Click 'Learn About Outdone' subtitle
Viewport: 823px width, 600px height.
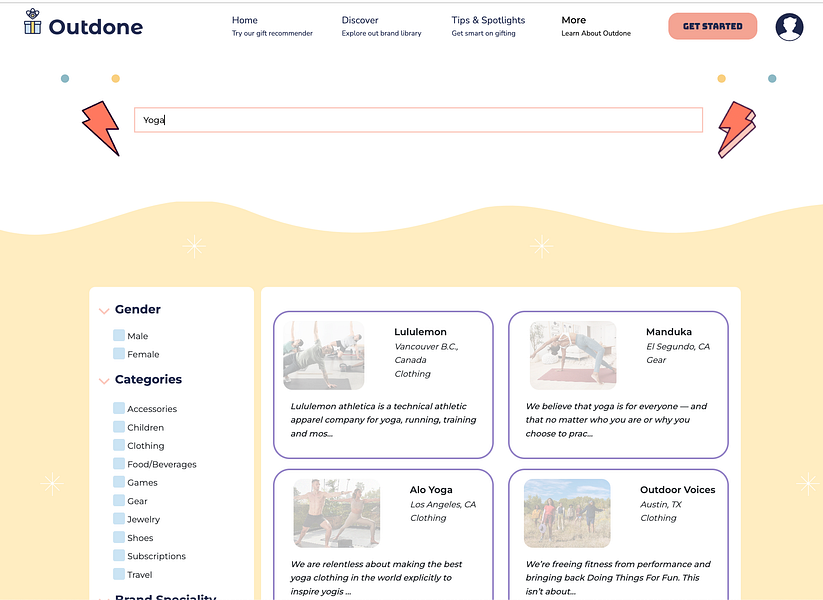596,33
